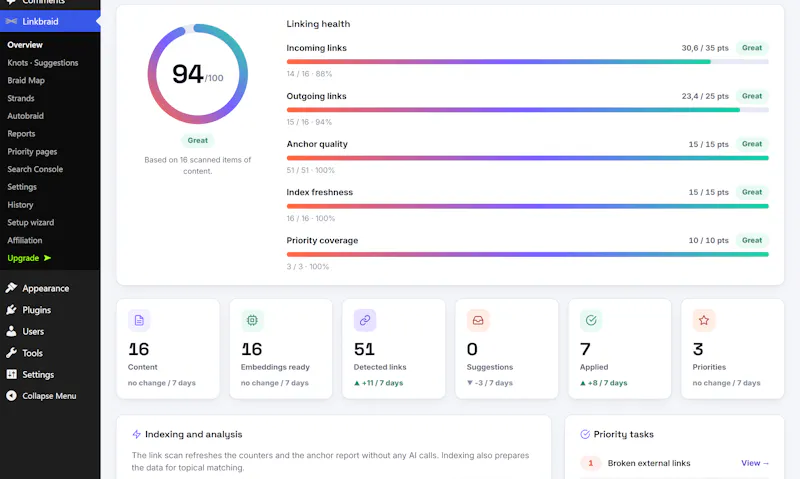Click the Collapse Menu arrow icon
800x479 pixels.
pyautogui.click(x=11, y=395)
